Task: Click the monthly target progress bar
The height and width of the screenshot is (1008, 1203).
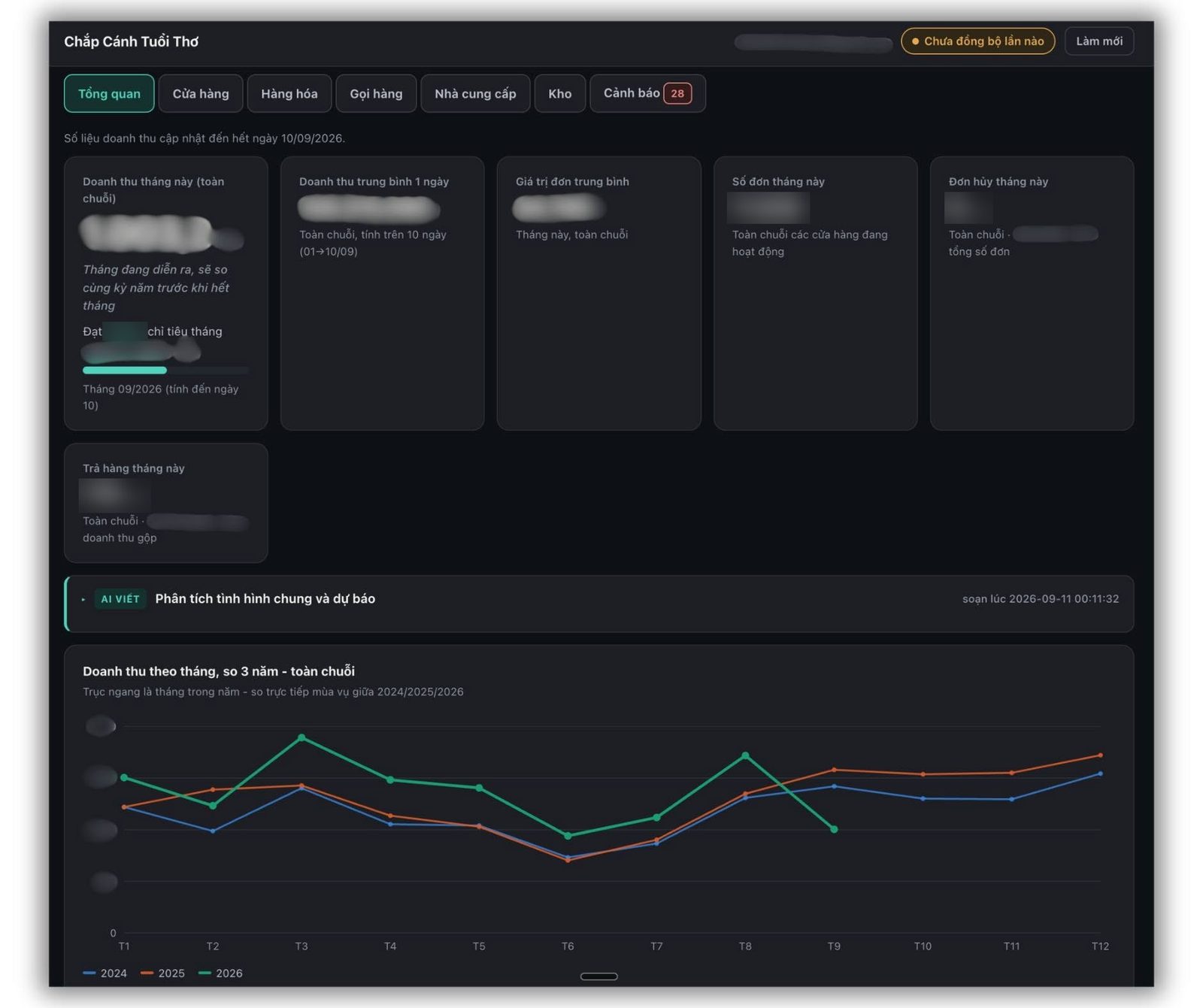Action: [165, 370]
